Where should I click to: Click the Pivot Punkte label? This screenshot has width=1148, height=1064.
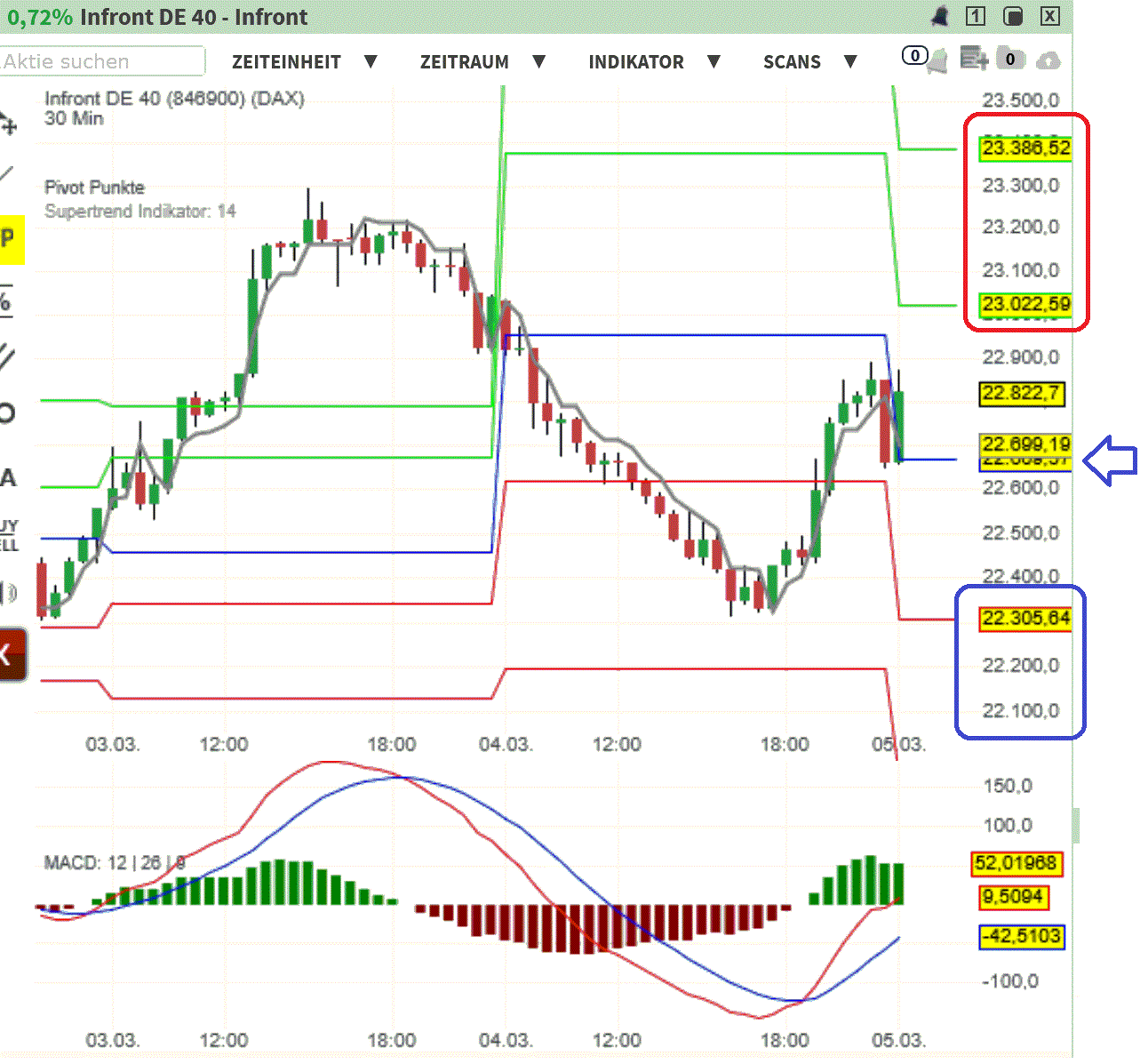click(94, 188)
